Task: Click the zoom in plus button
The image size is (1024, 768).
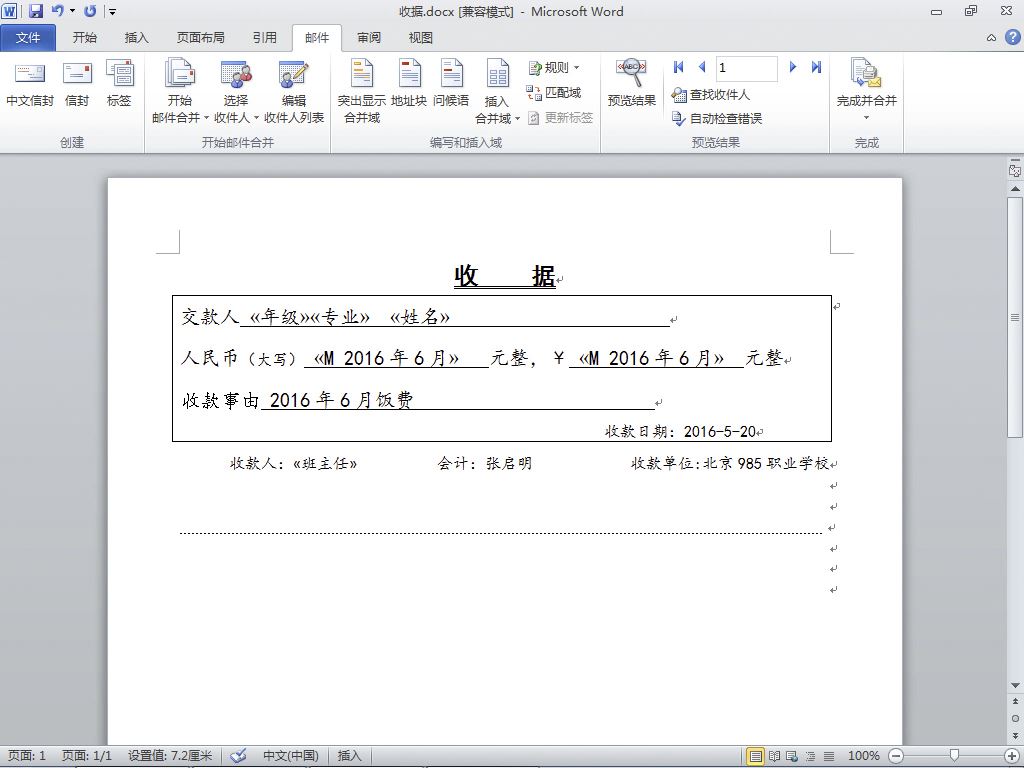Action: [x=1012, y=756]
